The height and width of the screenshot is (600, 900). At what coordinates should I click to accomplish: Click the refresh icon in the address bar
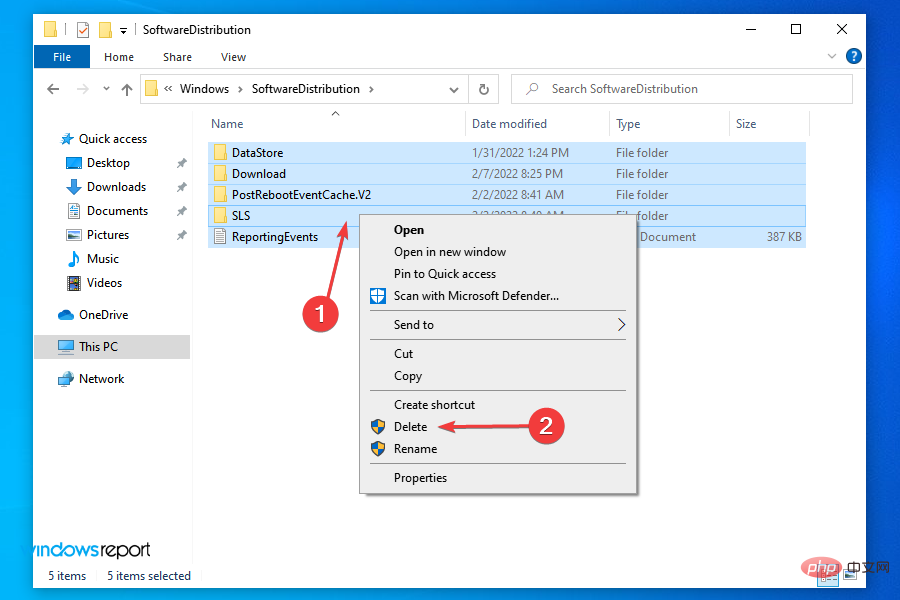click(x=483, y=89)
